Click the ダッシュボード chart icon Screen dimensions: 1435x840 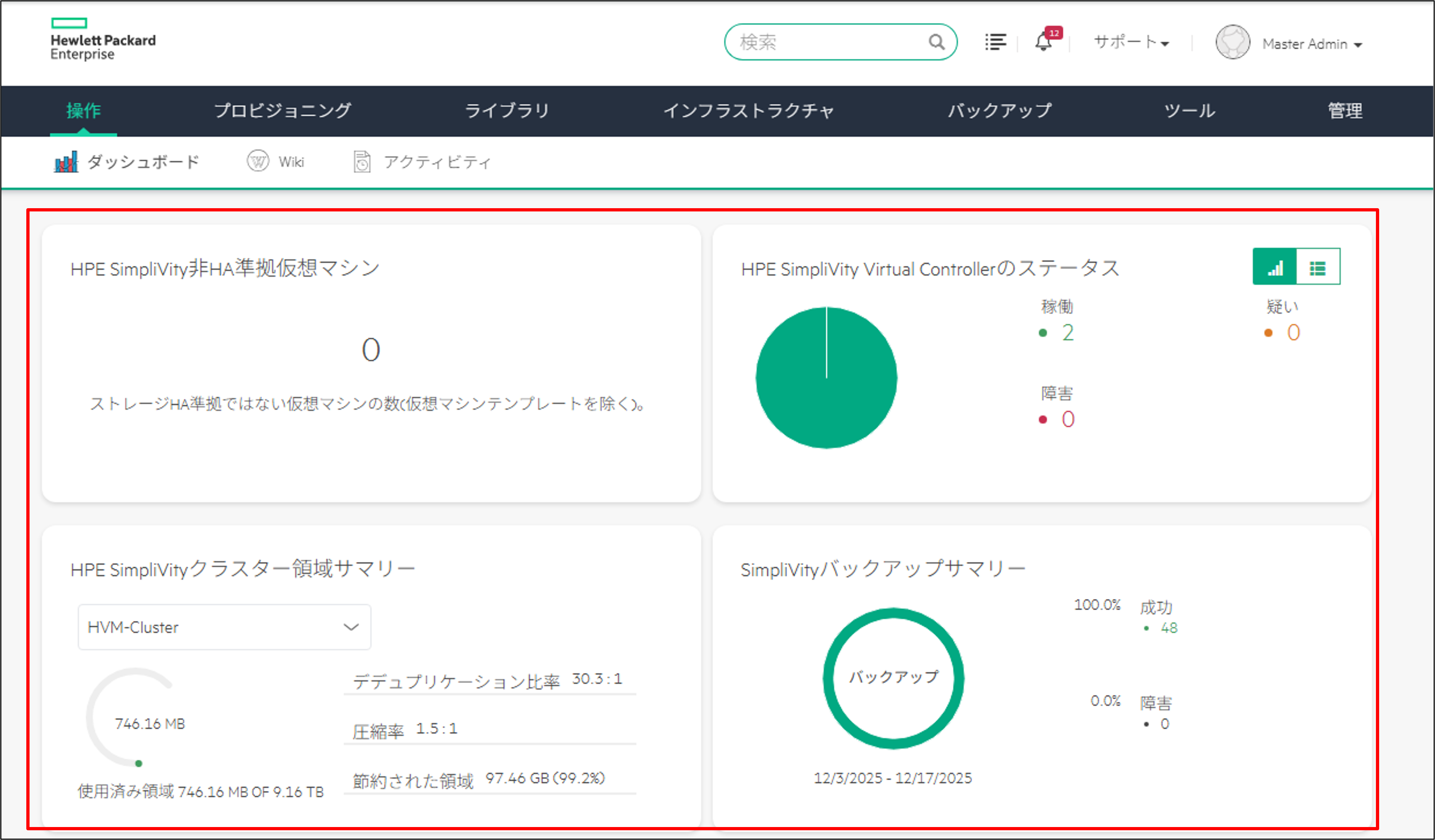point(66,162)
